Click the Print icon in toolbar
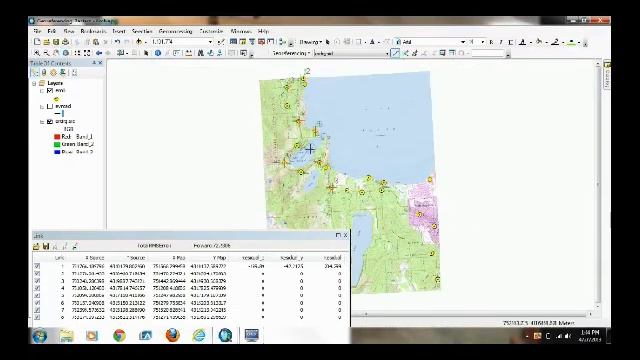This screenshot has height=360, width=640. click(65, 42)
